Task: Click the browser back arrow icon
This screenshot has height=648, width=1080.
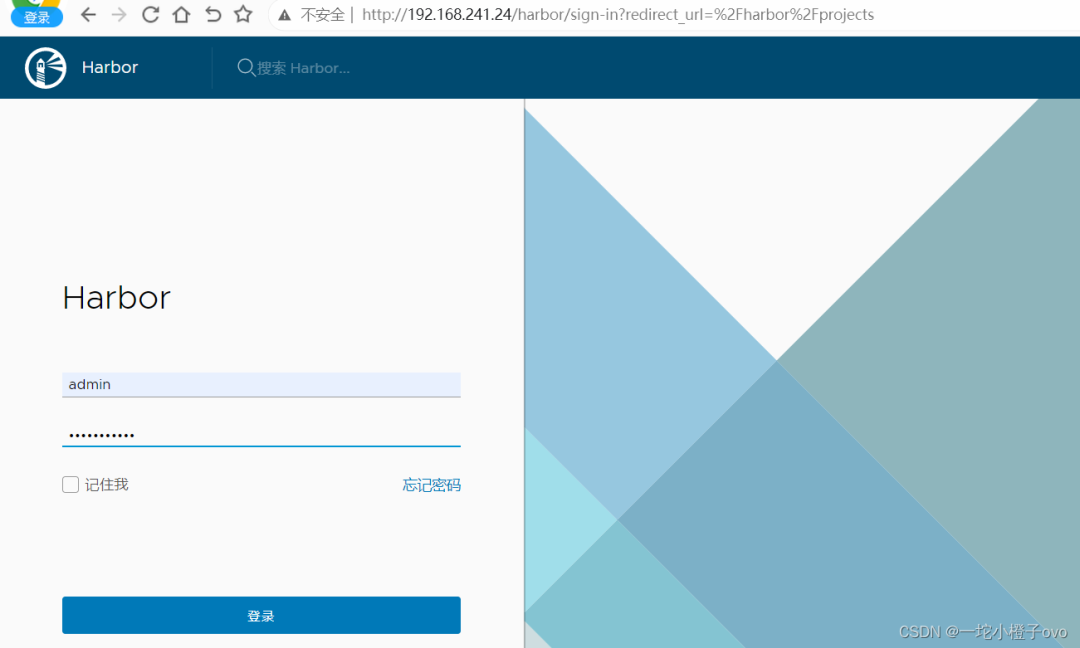Action: click(87, 15)
